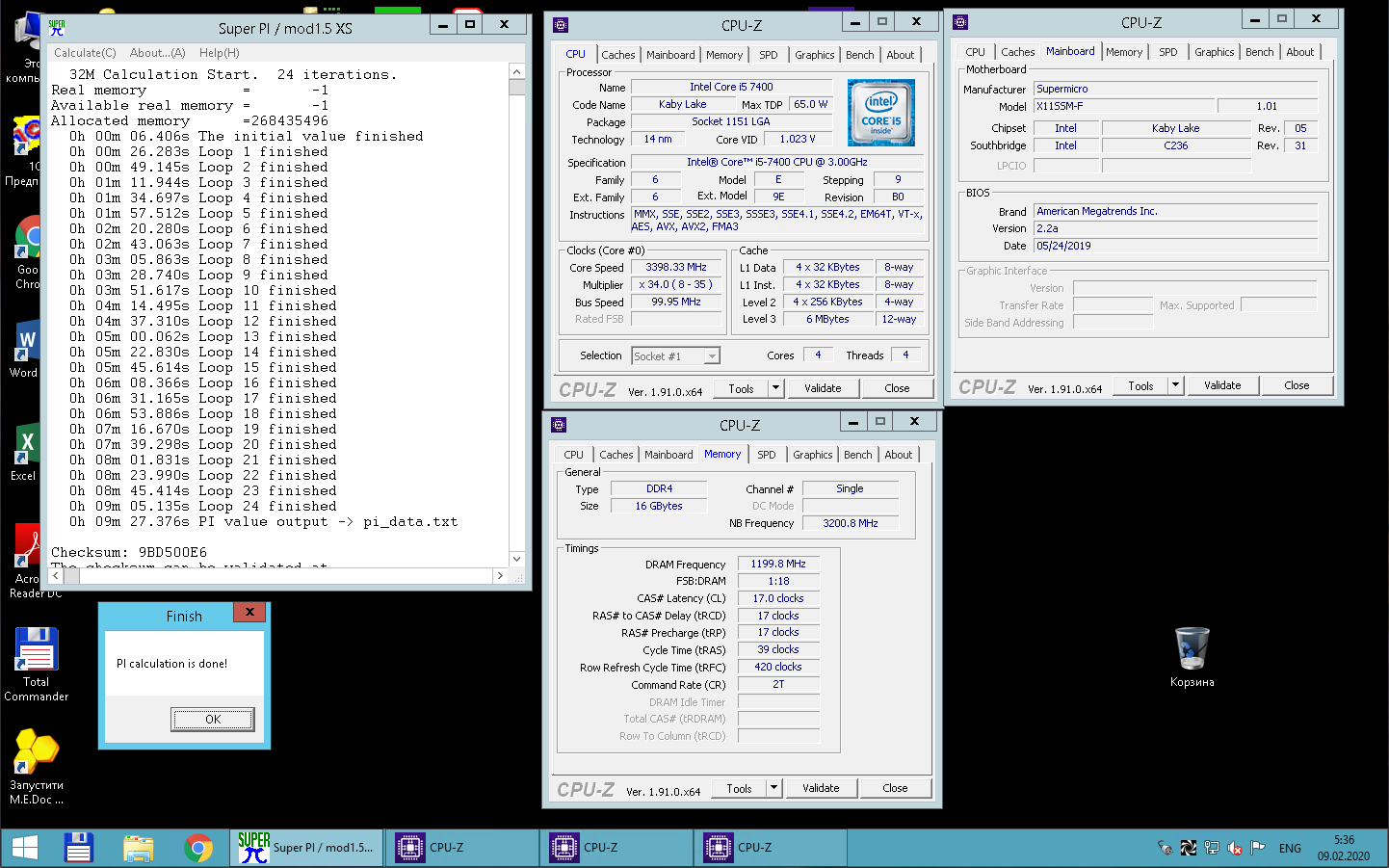Open Caches tab in CPU-Z Memory window
This screenshot has width=1389, height=868.
click(x=616, y=455)
